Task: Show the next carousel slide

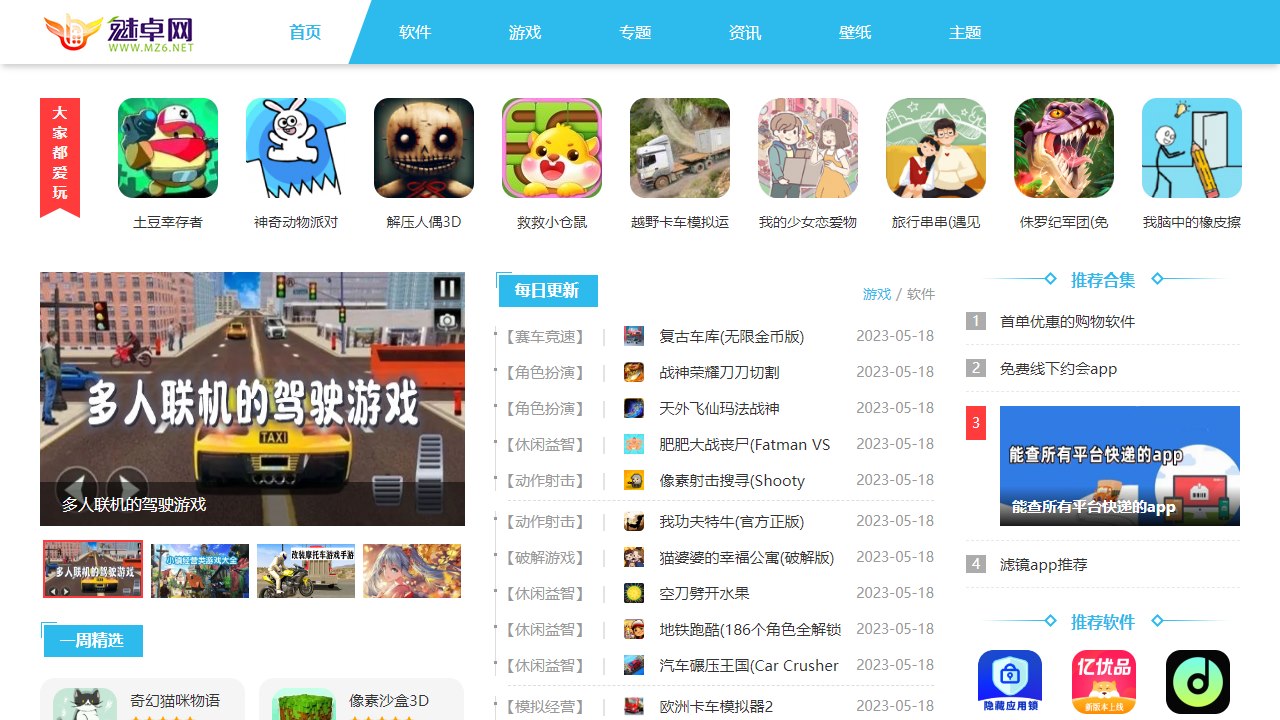Action: coord(128,488)
